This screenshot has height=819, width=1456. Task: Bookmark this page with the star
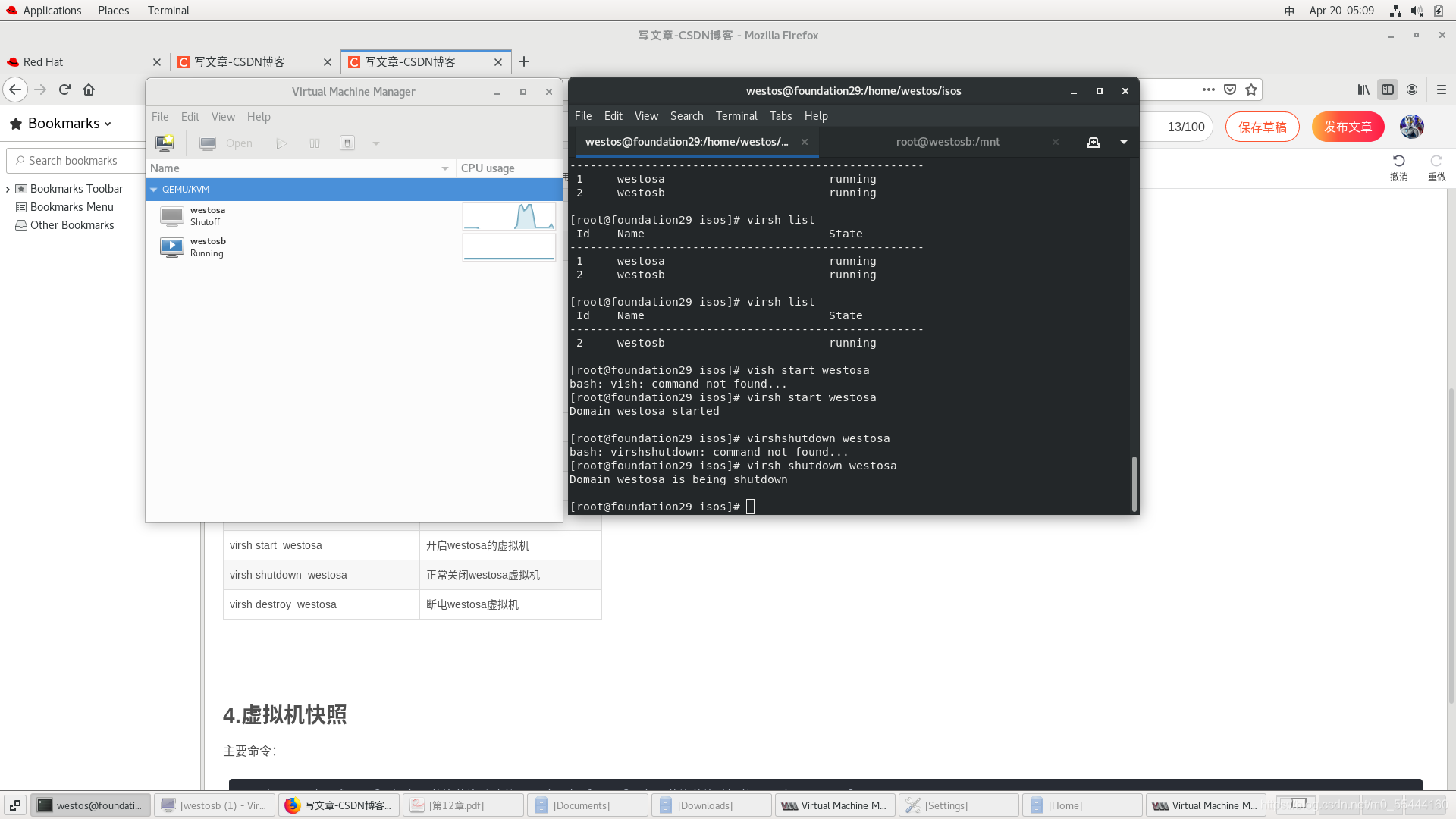click(x=1251, y=89)
